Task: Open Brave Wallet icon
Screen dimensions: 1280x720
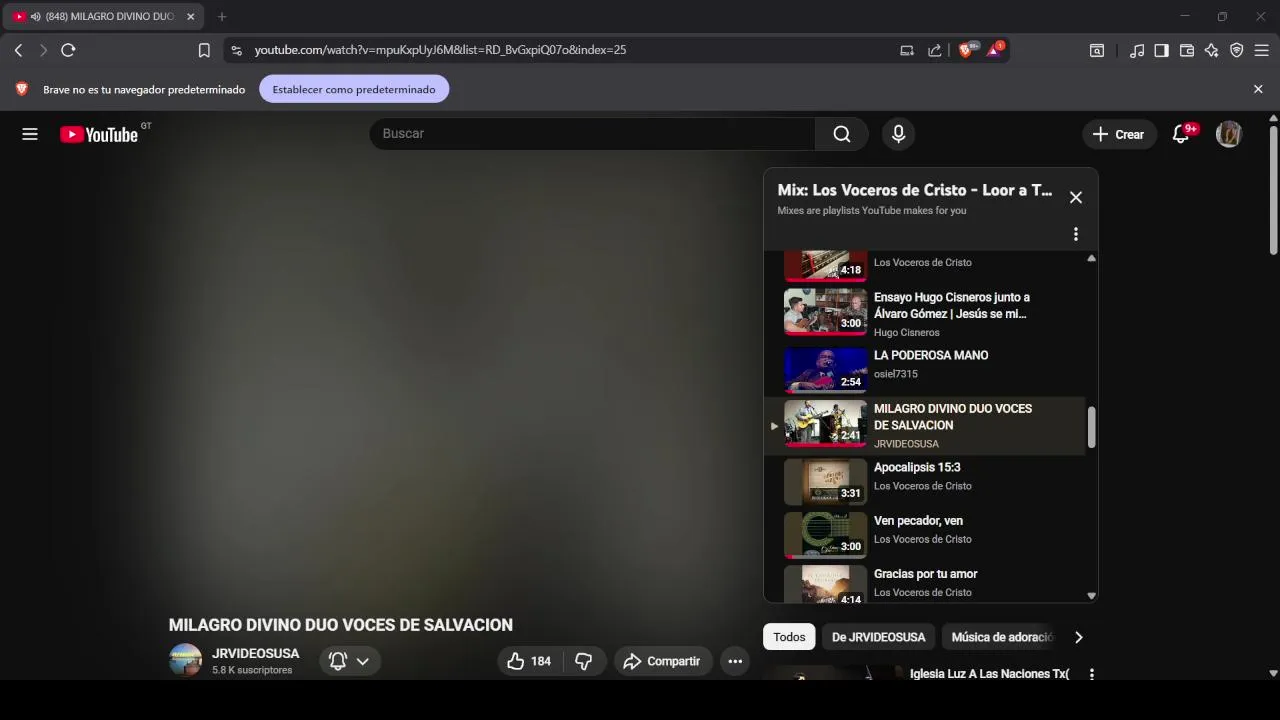Action: (1187, 50)
